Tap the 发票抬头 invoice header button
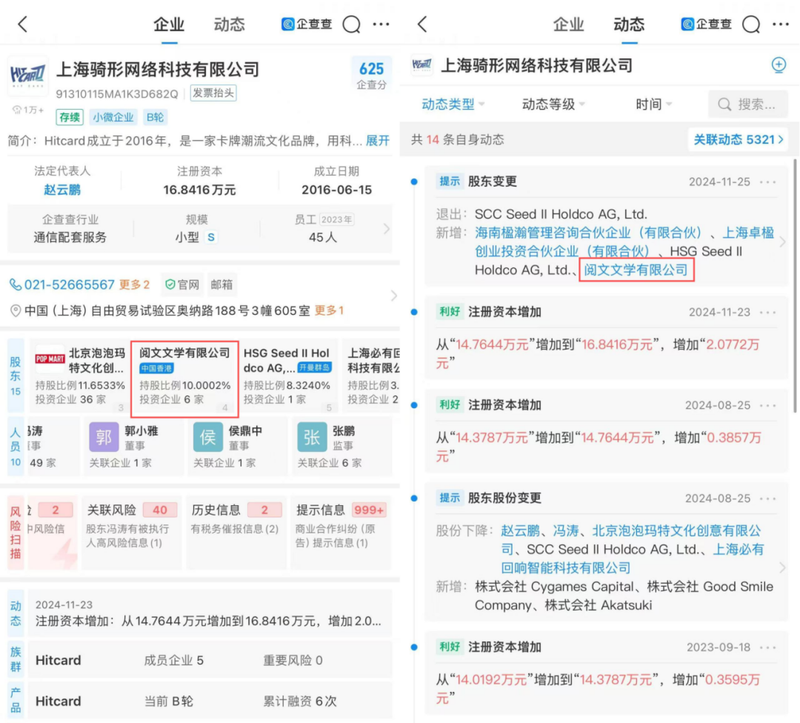The width and height of the screenshot is (800, 723). pos(213,93)
